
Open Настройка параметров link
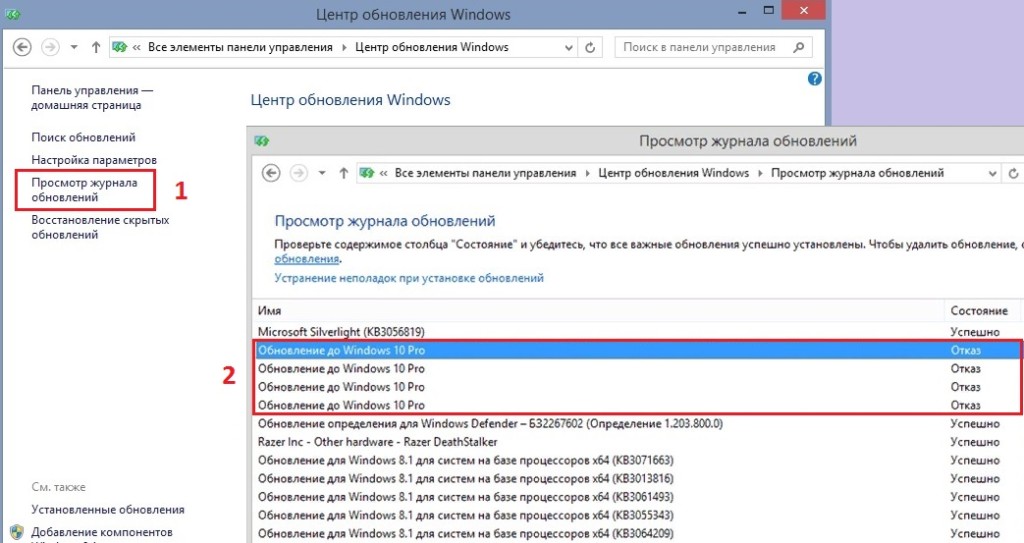[x=94, y=160]
